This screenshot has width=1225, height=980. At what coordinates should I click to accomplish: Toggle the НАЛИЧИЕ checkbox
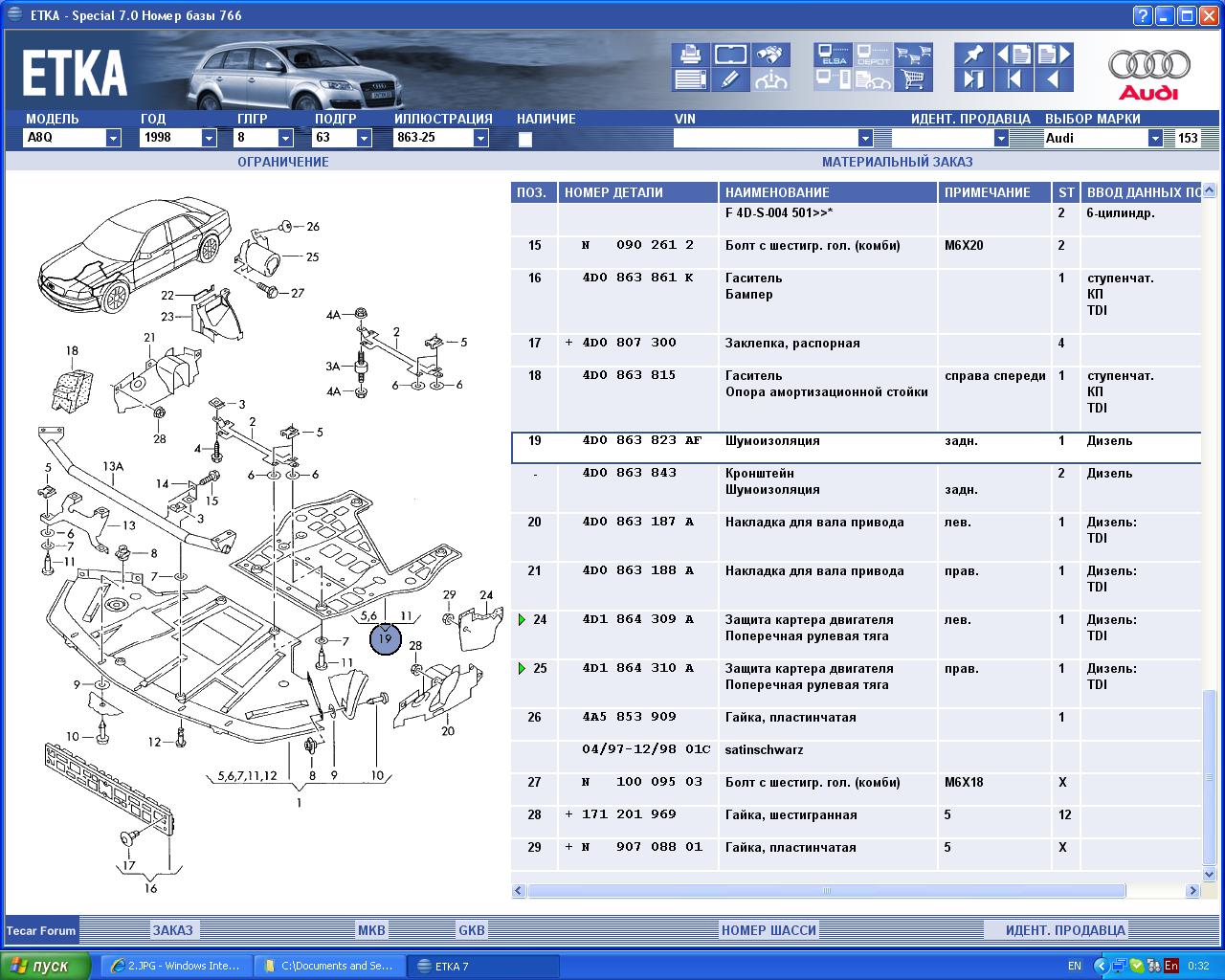click(524, 139)
